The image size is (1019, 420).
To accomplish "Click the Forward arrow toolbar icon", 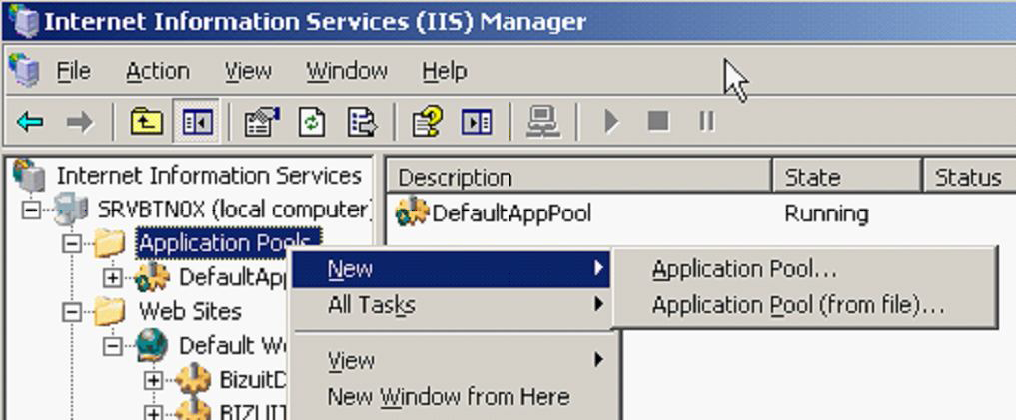I will click(x=80, y=122).
